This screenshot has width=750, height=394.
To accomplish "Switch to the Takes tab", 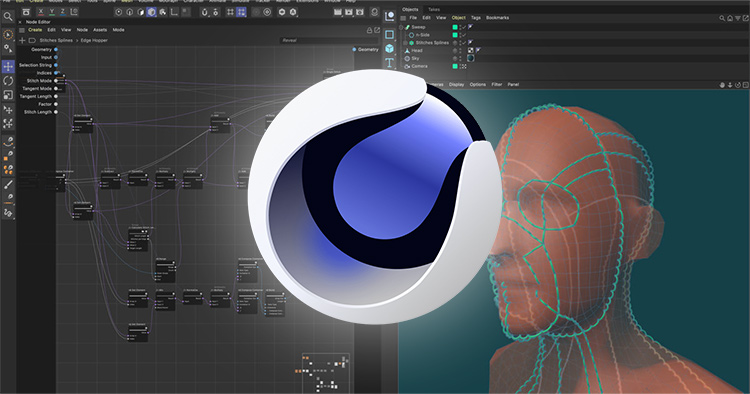I will pos(434,10).
